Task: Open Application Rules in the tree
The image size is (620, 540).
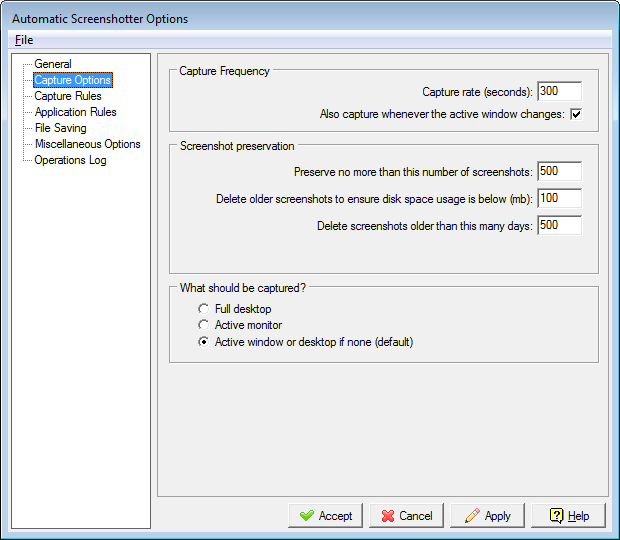Action: 75,112
